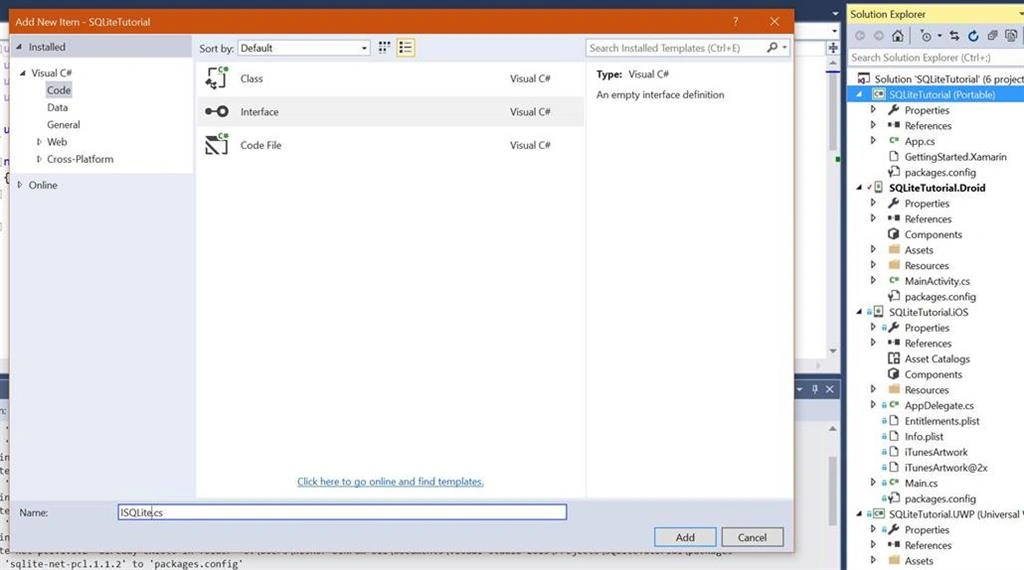
Task: Collapse the SQLiteTutorial.iOS project node
Action: [x=859, y=312]
